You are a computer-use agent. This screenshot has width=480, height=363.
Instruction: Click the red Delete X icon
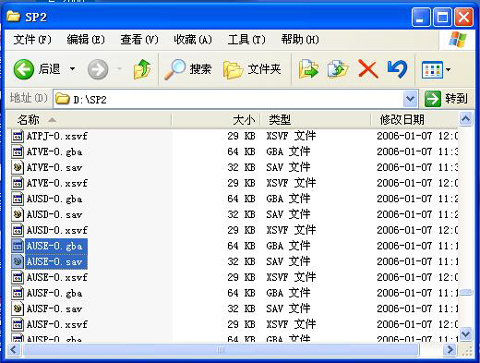(x=368, y=69)
